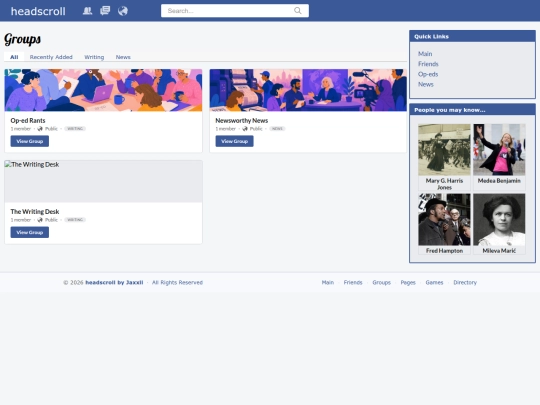Click the 1 member text under Newsworthy News
This screenshot has width=540, height=405.
coord(226,129)
